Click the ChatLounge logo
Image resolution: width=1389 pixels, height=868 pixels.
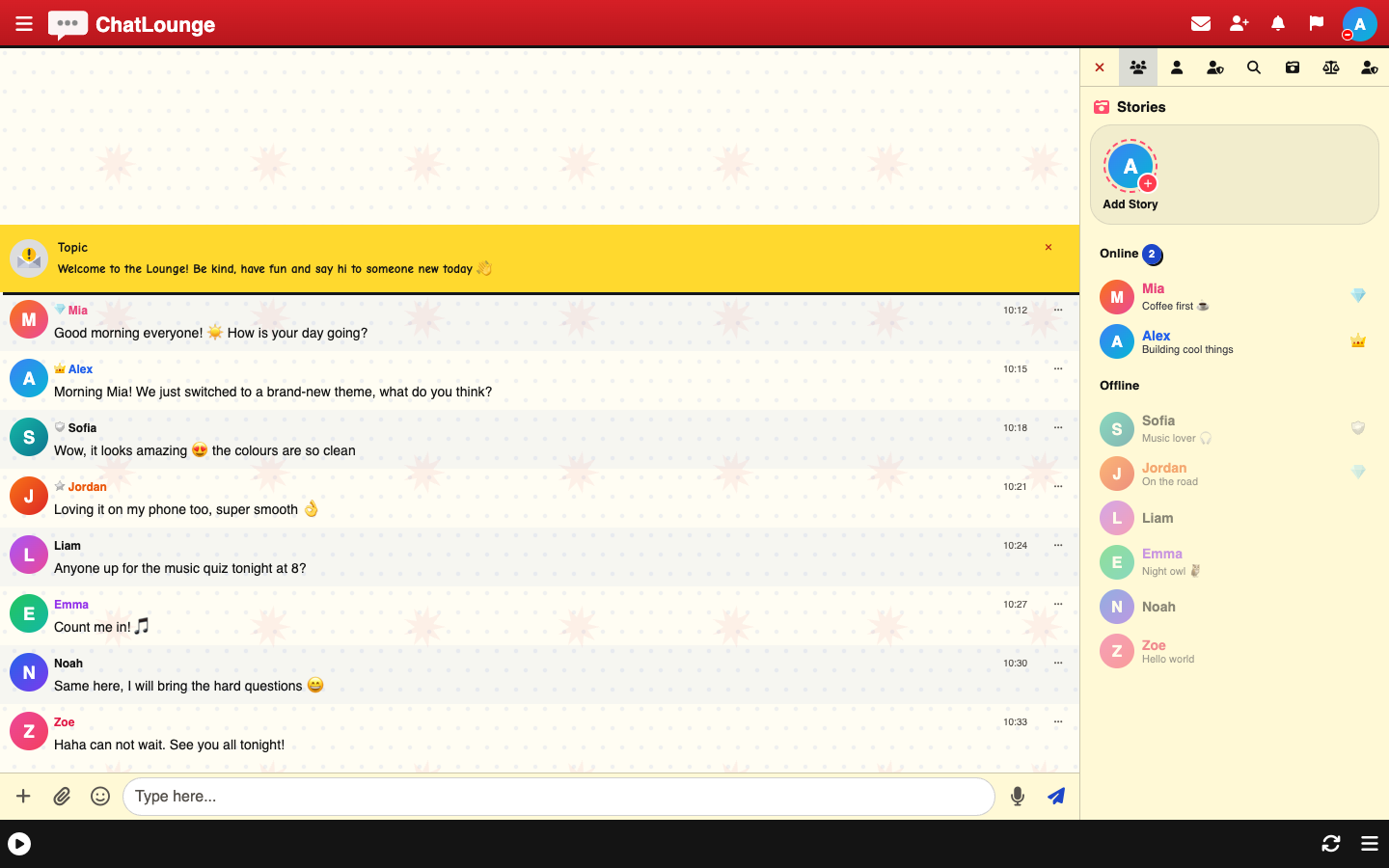pyautogui.click(x=131, y=24)
